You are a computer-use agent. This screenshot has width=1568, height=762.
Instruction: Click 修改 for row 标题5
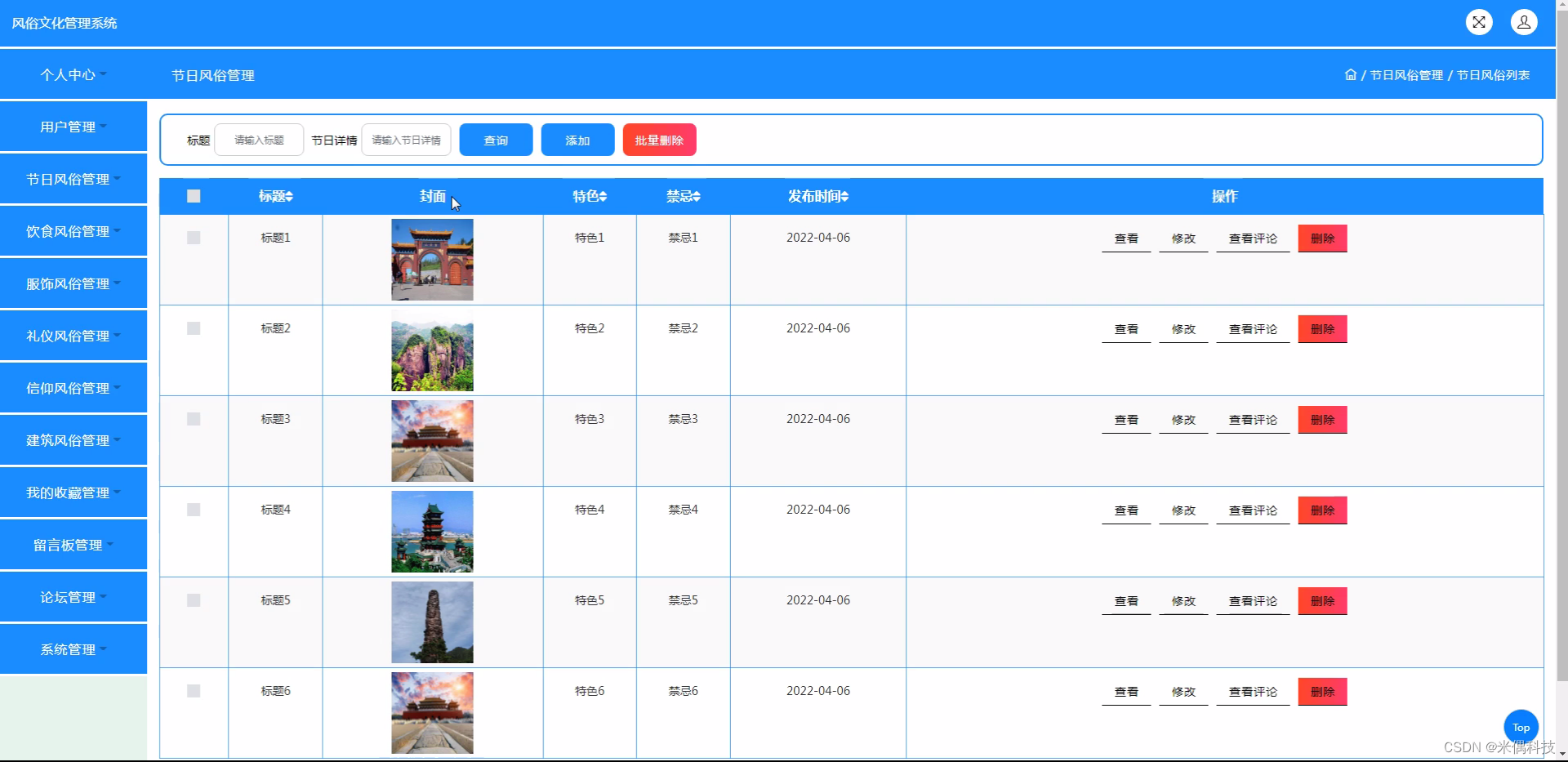[x=1183, y=601]
